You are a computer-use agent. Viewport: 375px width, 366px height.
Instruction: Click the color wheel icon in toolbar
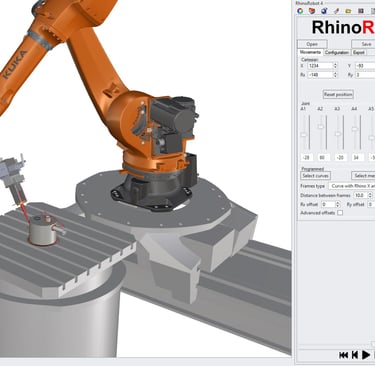pos(300,11)
